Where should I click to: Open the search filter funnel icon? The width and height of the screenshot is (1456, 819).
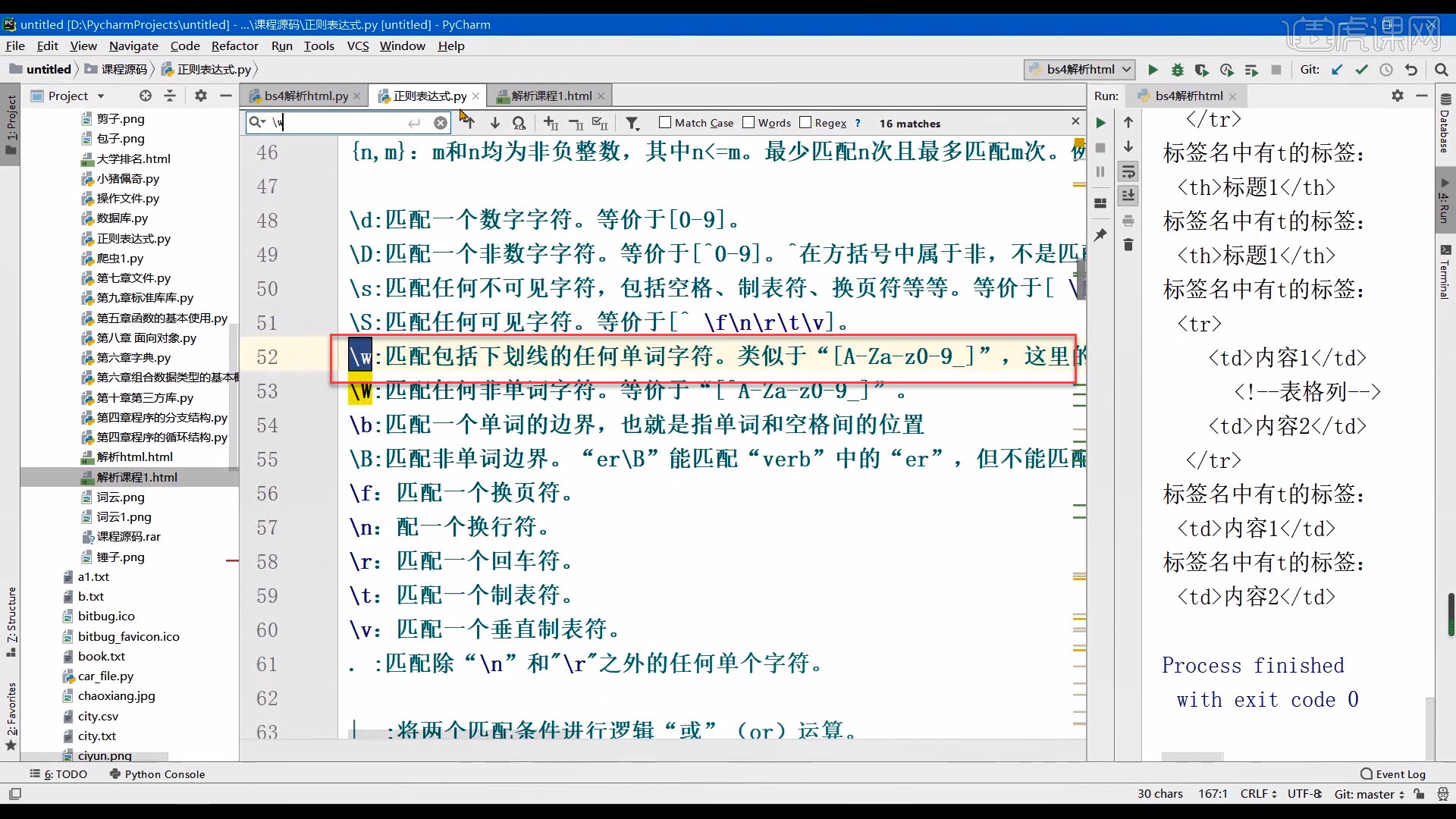(632, 123)
